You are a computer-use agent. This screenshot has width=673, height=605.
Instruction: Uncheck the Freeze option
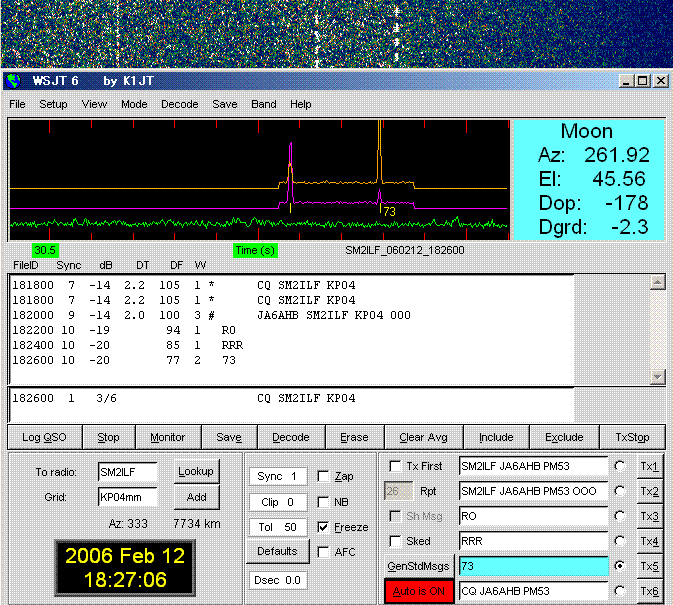point(323,527)
